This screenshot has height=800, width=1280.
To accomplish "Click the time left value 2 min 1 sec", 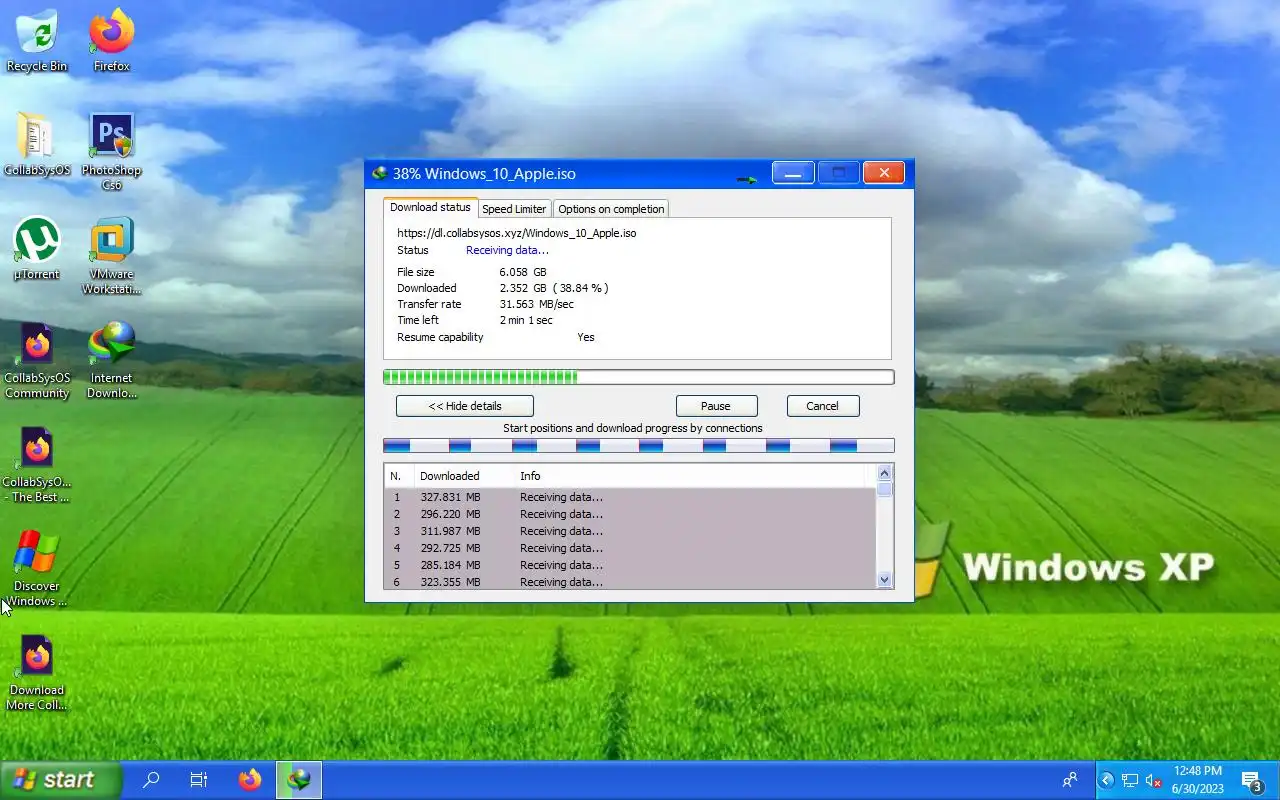I will click(x=526, y=320).
